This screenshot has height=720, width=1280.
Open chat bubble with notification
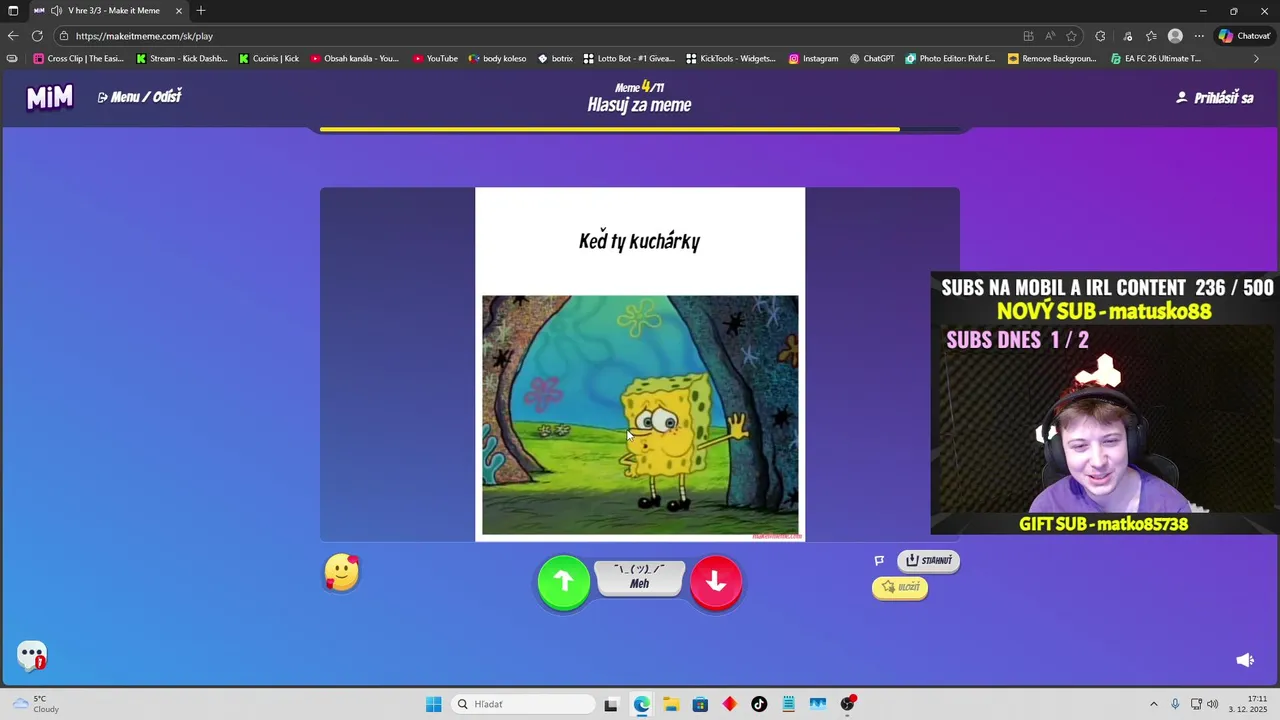pos(32,656)
